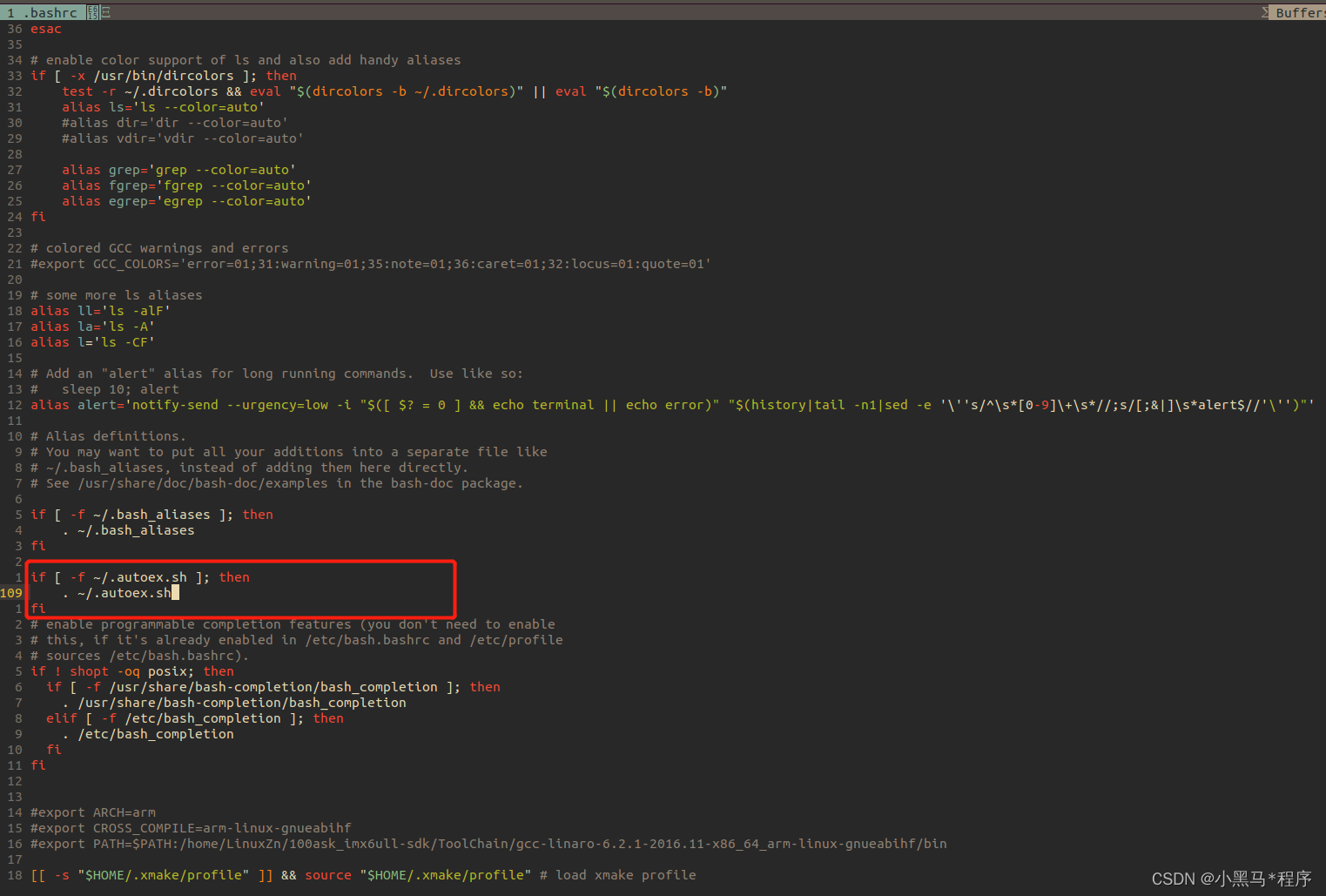Click the '#export GCC_COLORS' line
The height and width of the screenshot is (896, 1326).
[x=371, y=264]
